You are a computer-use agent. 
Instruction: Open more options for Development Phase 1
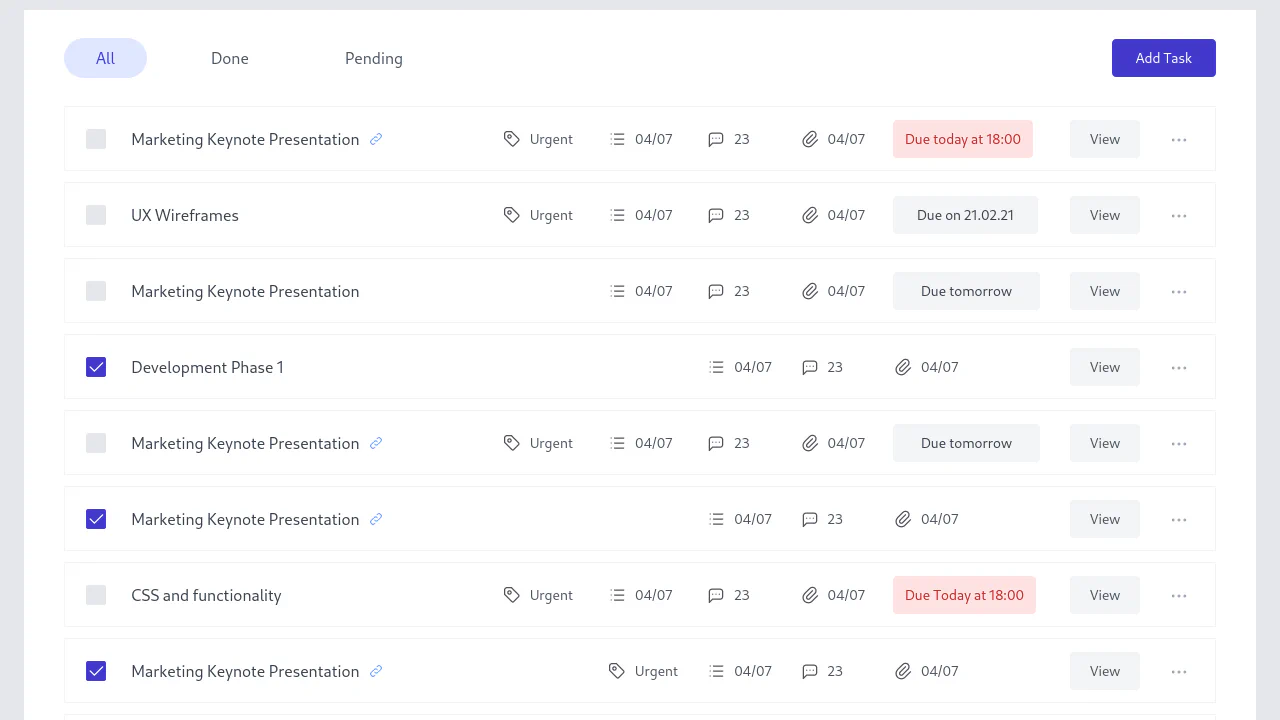(1179, 367)
